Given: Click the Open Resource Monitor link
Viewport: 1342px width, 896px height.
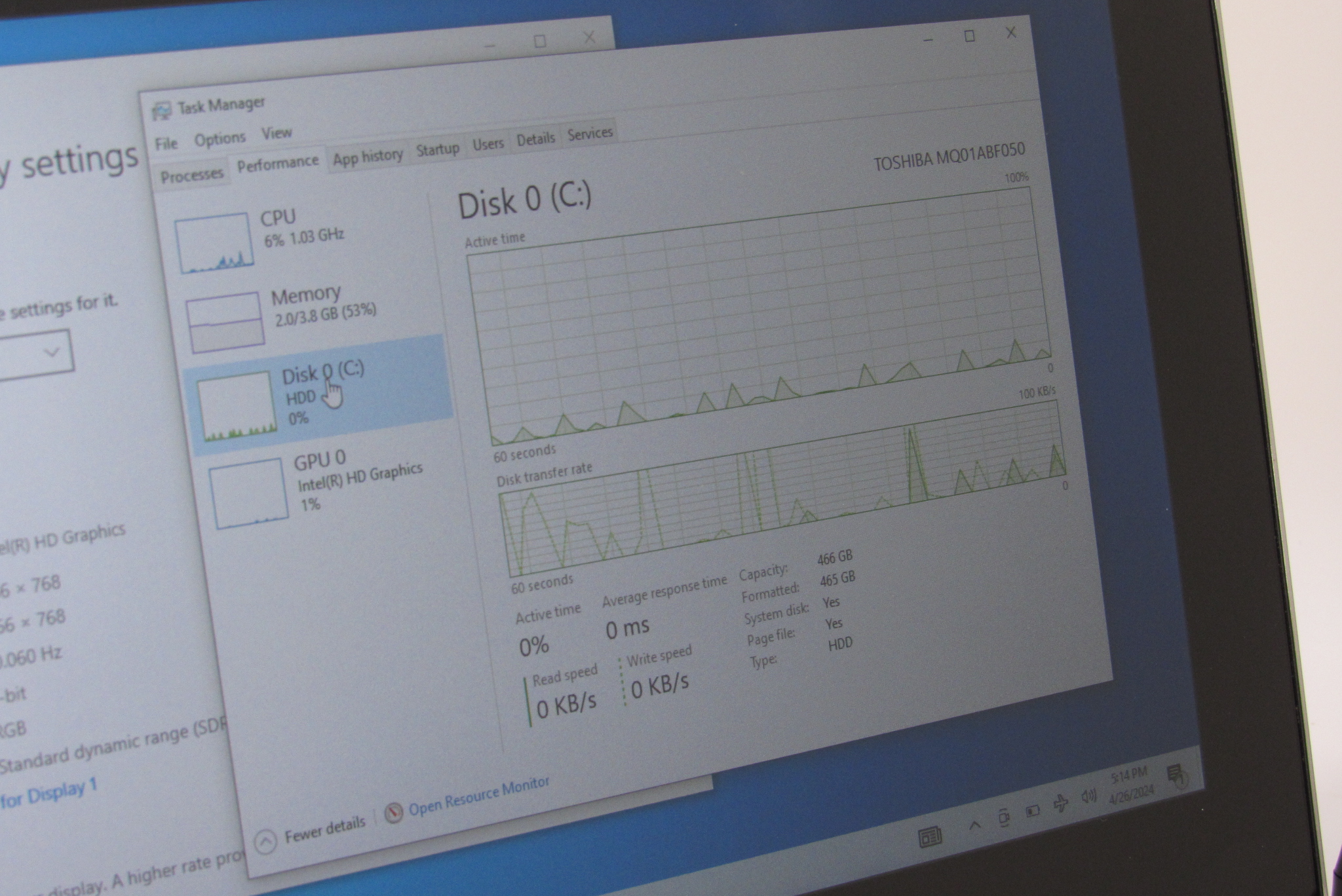Looking at the screenshot, I should point(478,796).
